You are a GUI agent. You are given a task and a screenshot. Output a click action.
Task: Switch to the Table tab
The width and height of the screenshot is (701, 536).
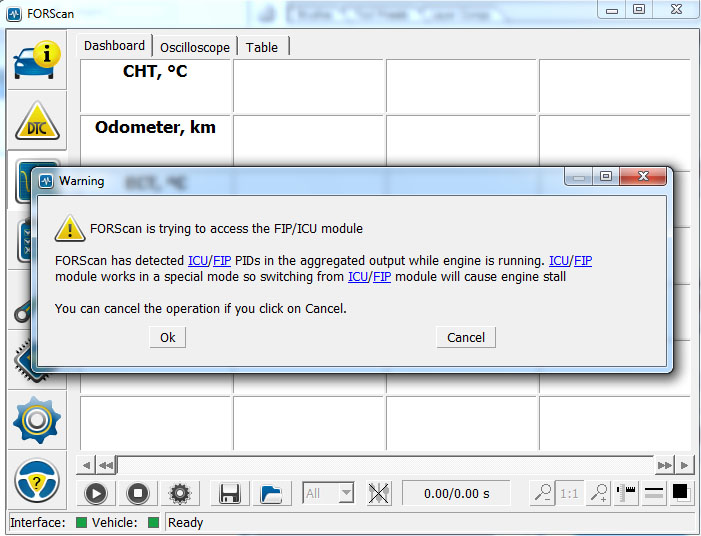coord(262,47)
